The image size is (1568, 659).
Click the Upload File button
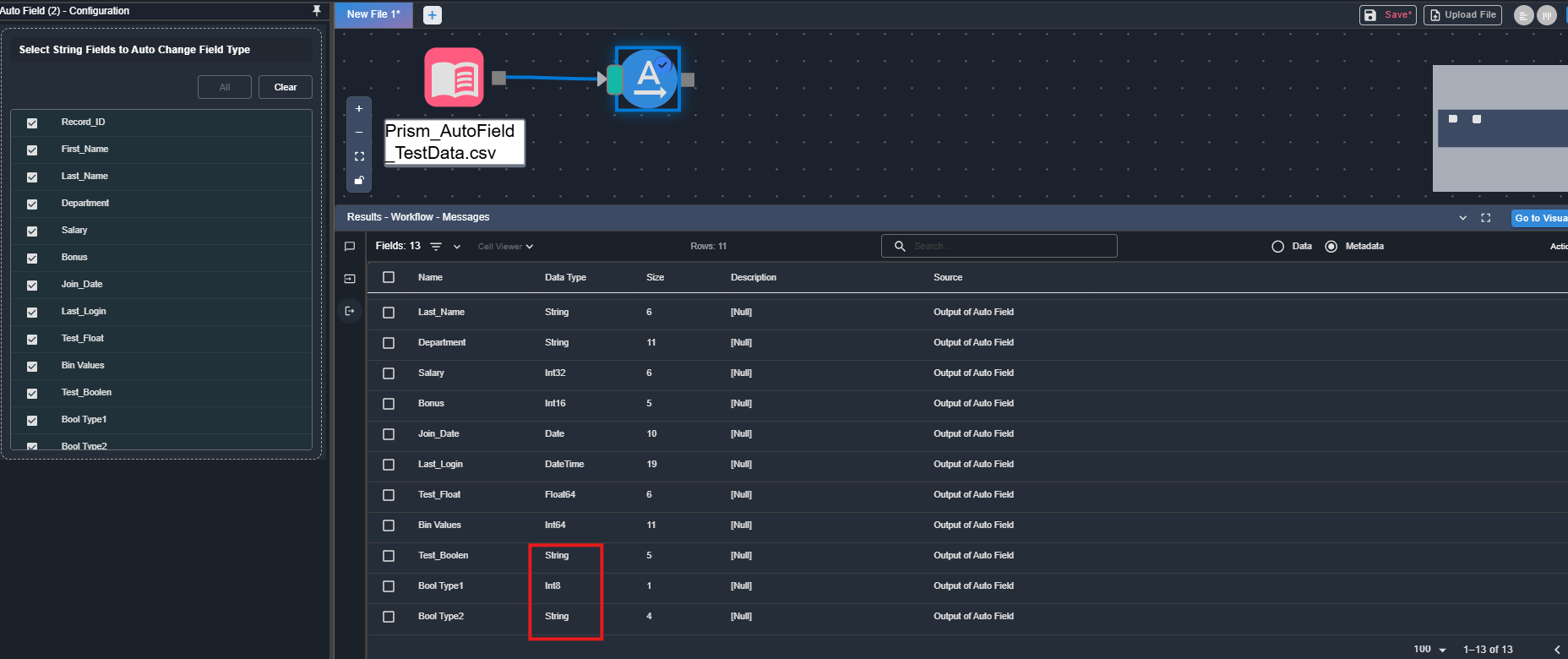pyautogui.click(x=1462, y=15)
